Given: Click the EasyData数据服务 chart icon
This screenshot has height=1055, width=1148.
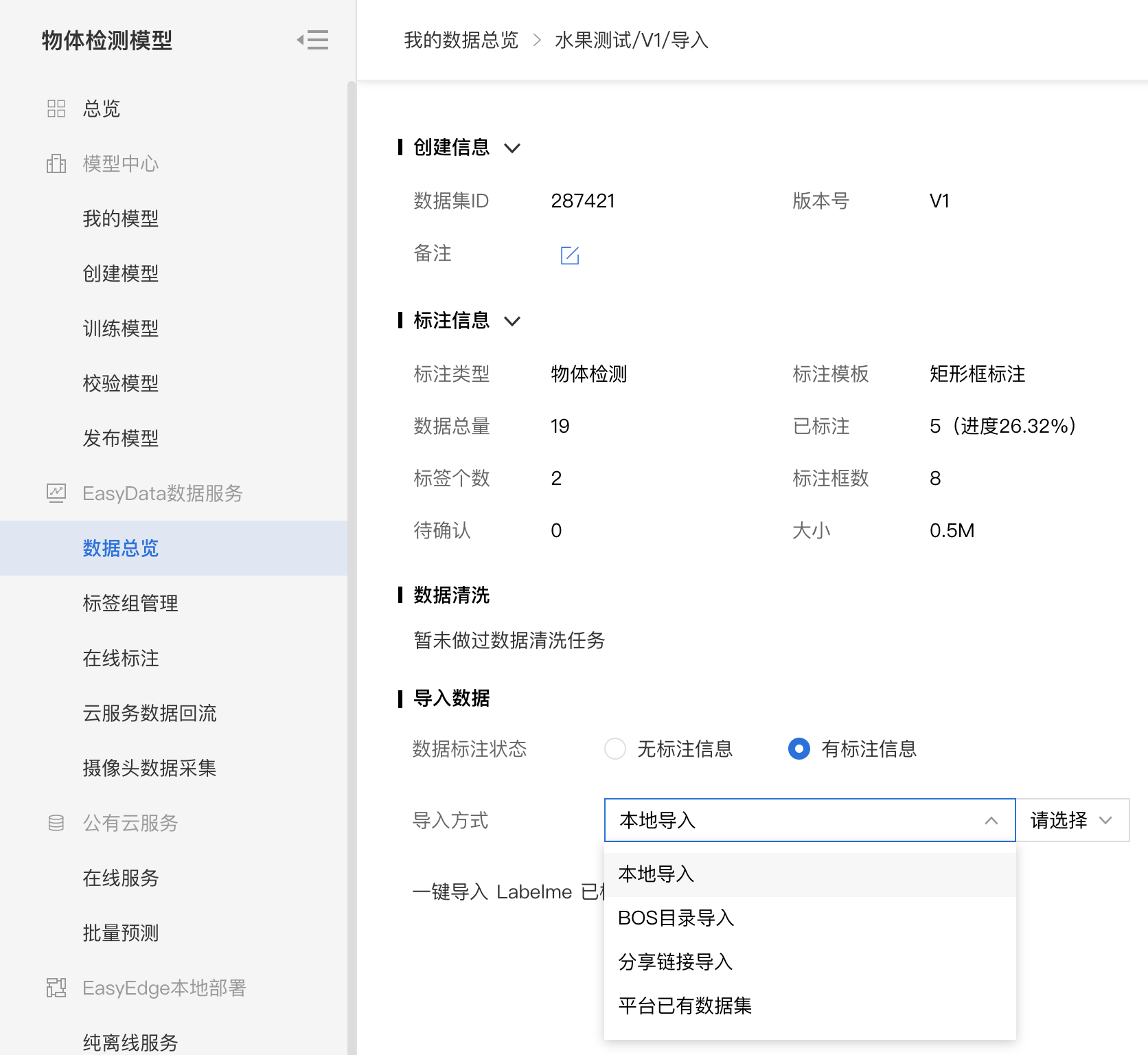Looking at the screenshot, I should pos(56,493).
